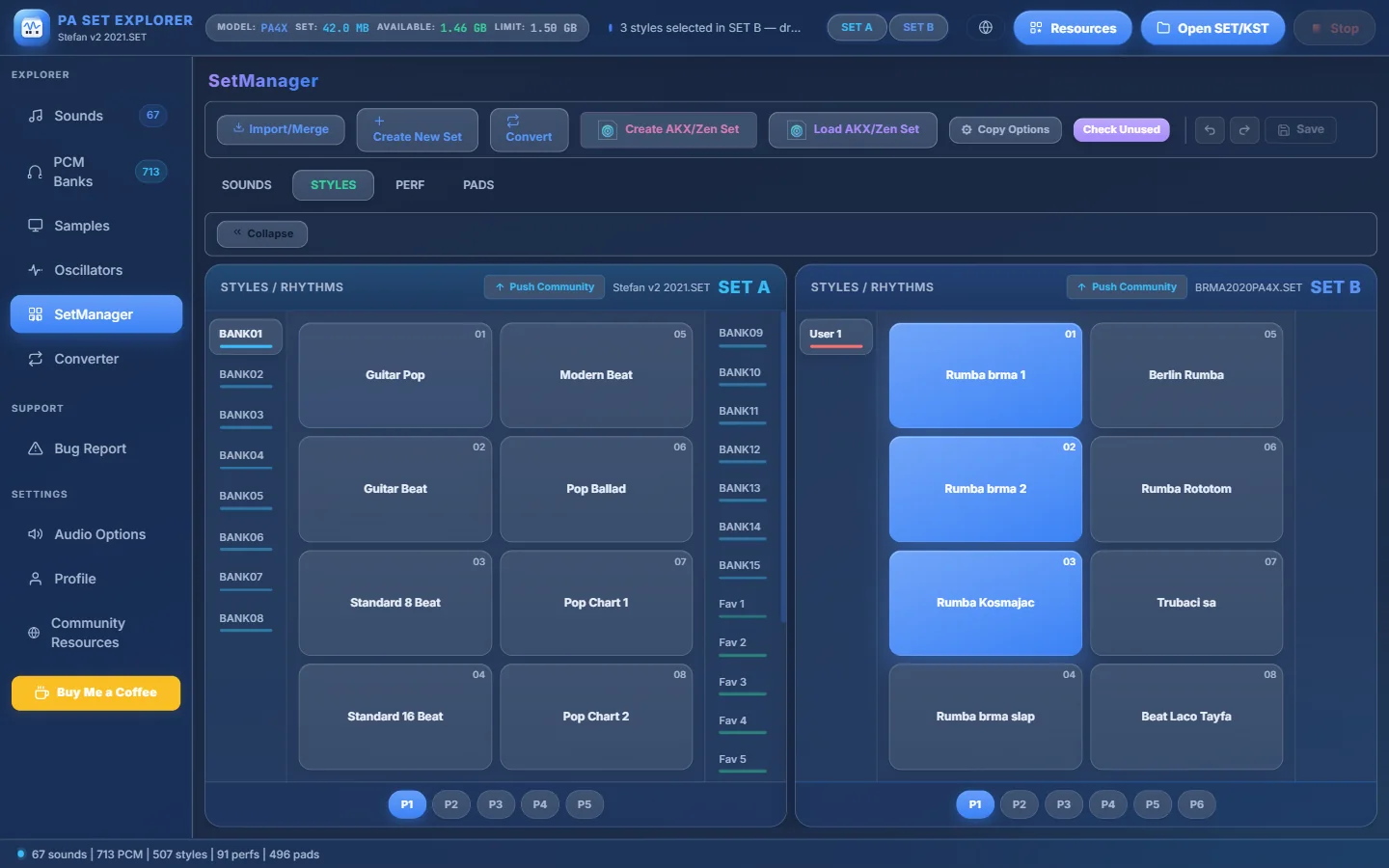
Task: Open Copy Options
Action: tap(1005, 130)
